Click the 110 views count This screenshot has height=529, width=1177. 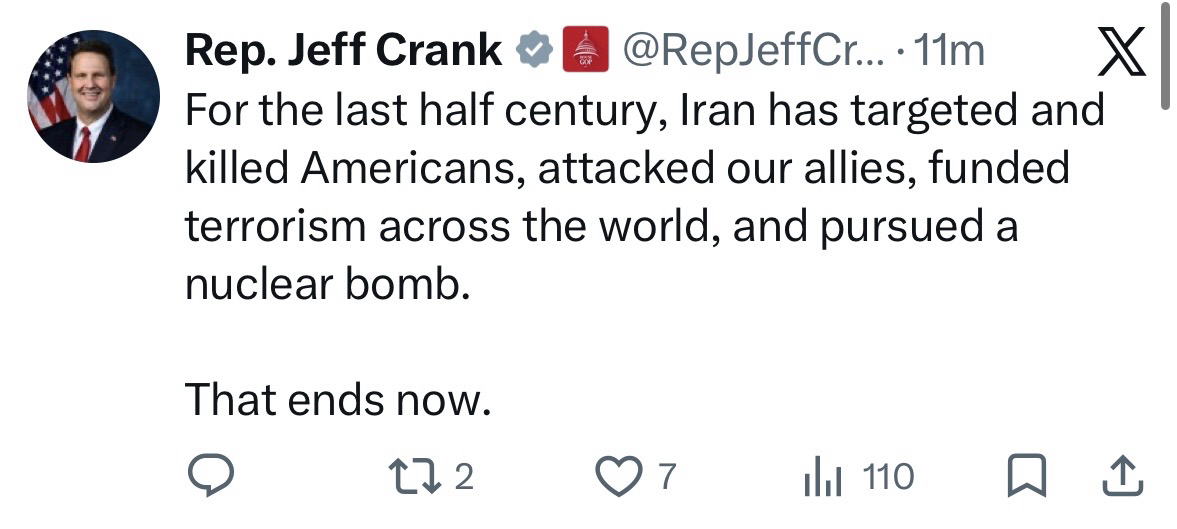[888, 477]
